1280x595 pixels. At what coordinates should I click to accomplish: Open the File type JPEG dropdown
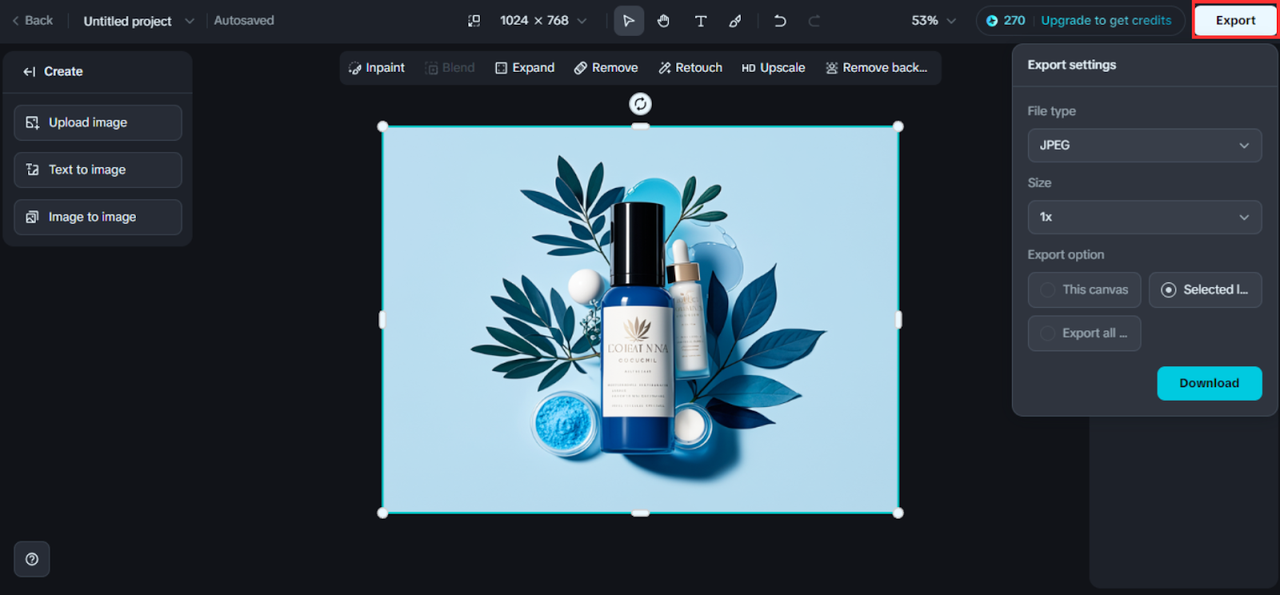(1144, 145)
